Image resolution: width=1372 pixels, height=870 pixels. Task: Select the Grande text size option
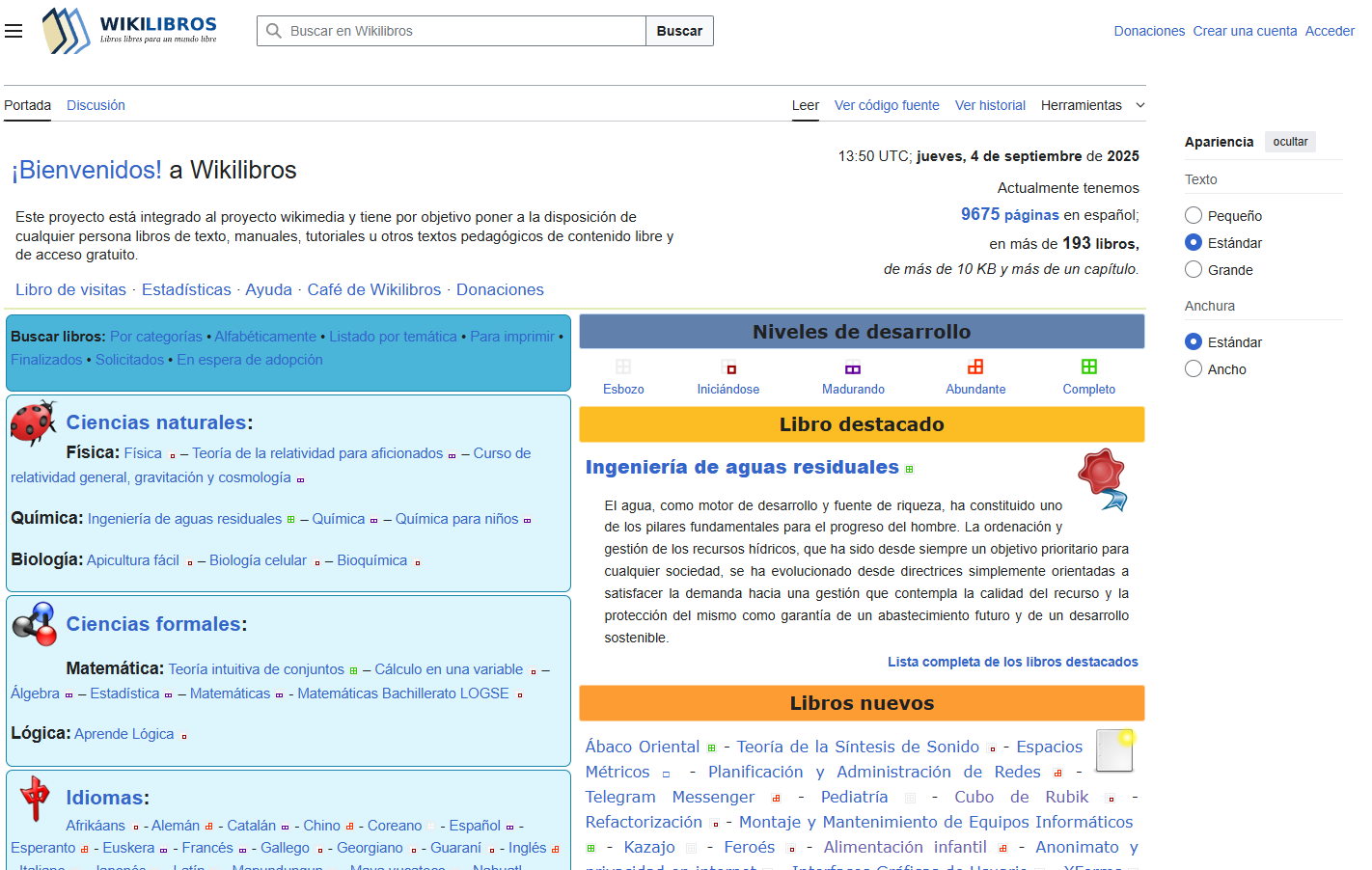(x=1194, y=269)
